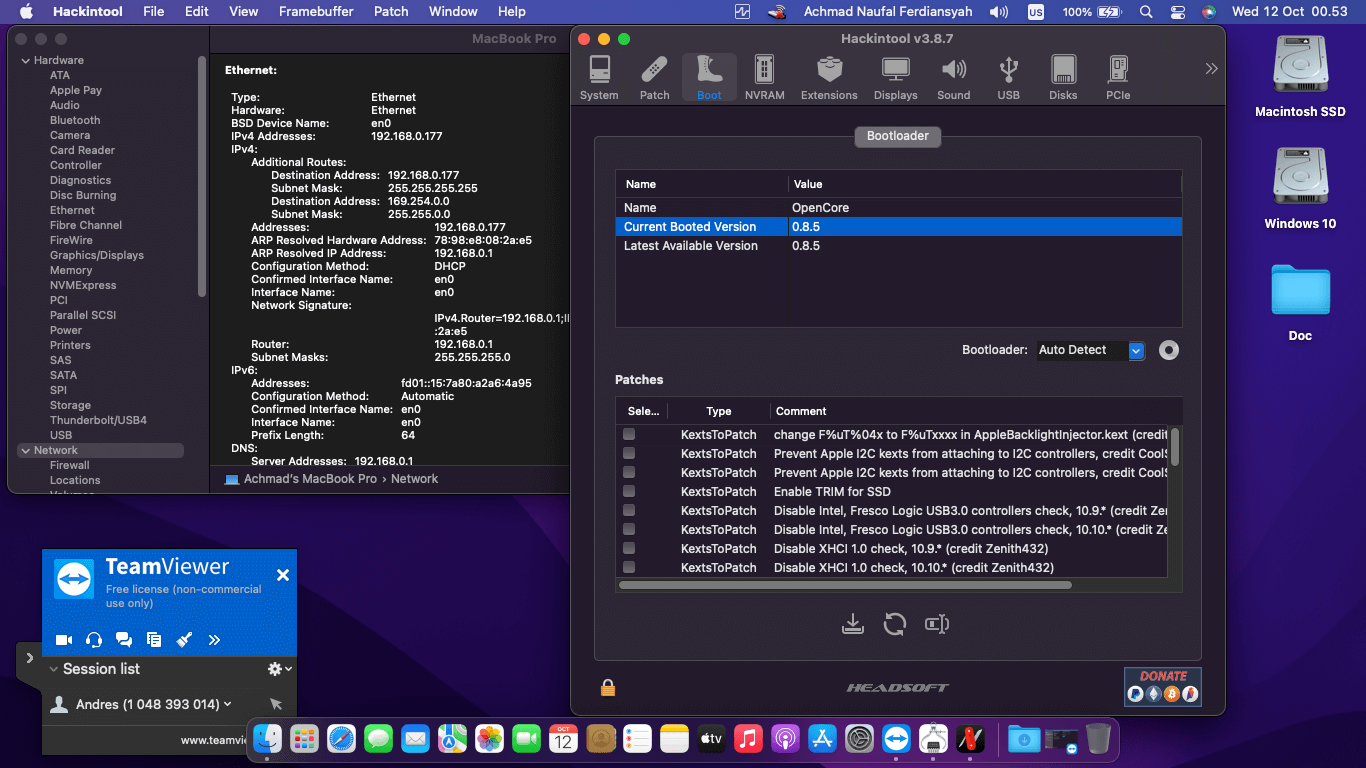Show more Hackintool toolbar items chevron
1366x768 pixels.
point(1211,69)
